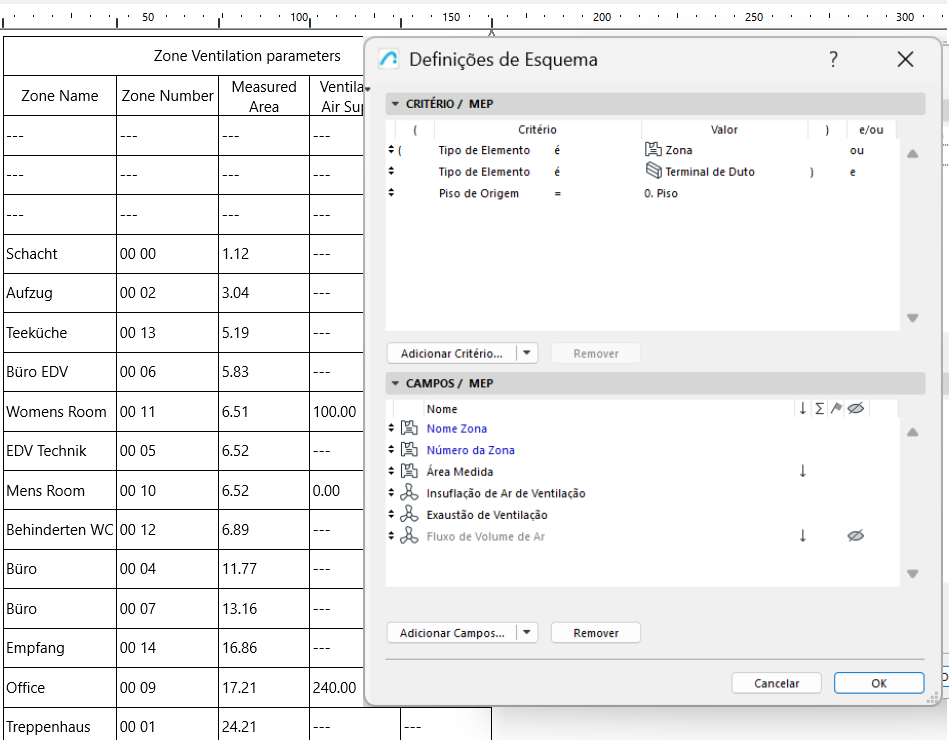Click the fan icon beside Fluxo de Volume de Ar

tap(409, 536)
